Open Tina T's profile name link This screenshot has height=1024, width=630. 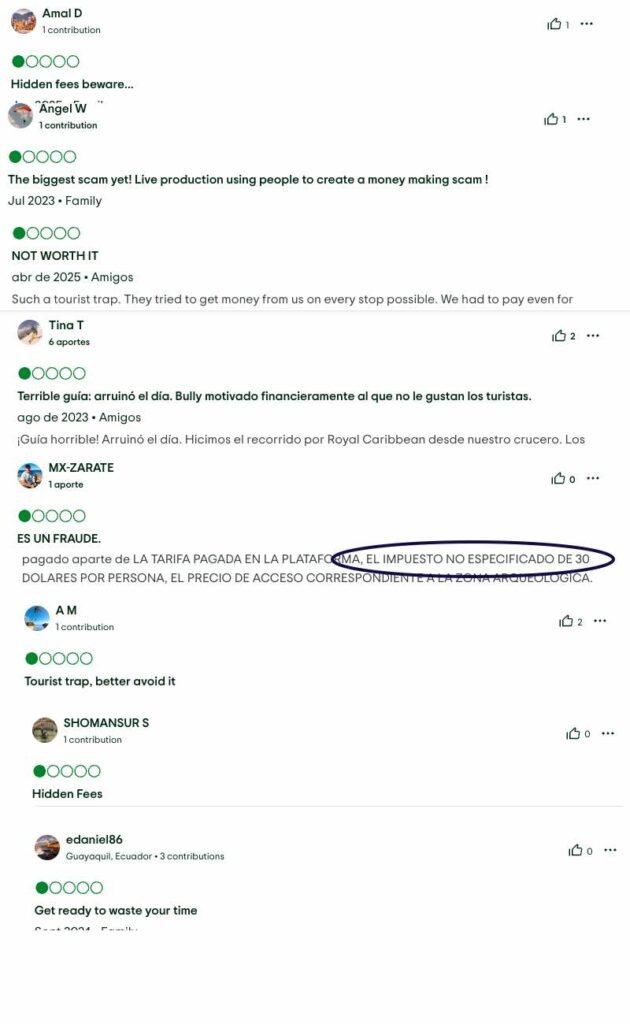coord(66,325)
